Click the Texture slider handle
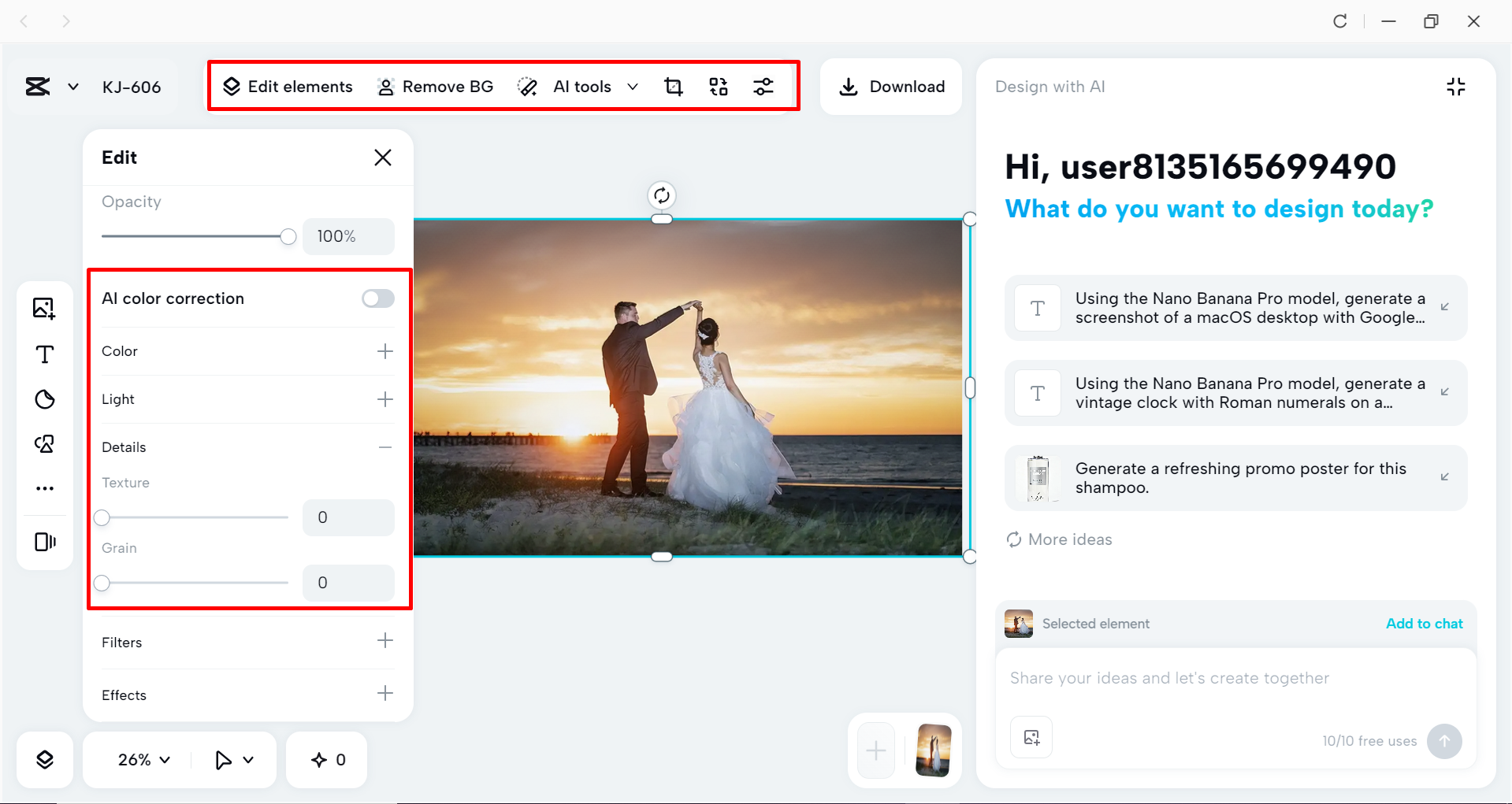 pyautogui.click(x=102, y=518)
